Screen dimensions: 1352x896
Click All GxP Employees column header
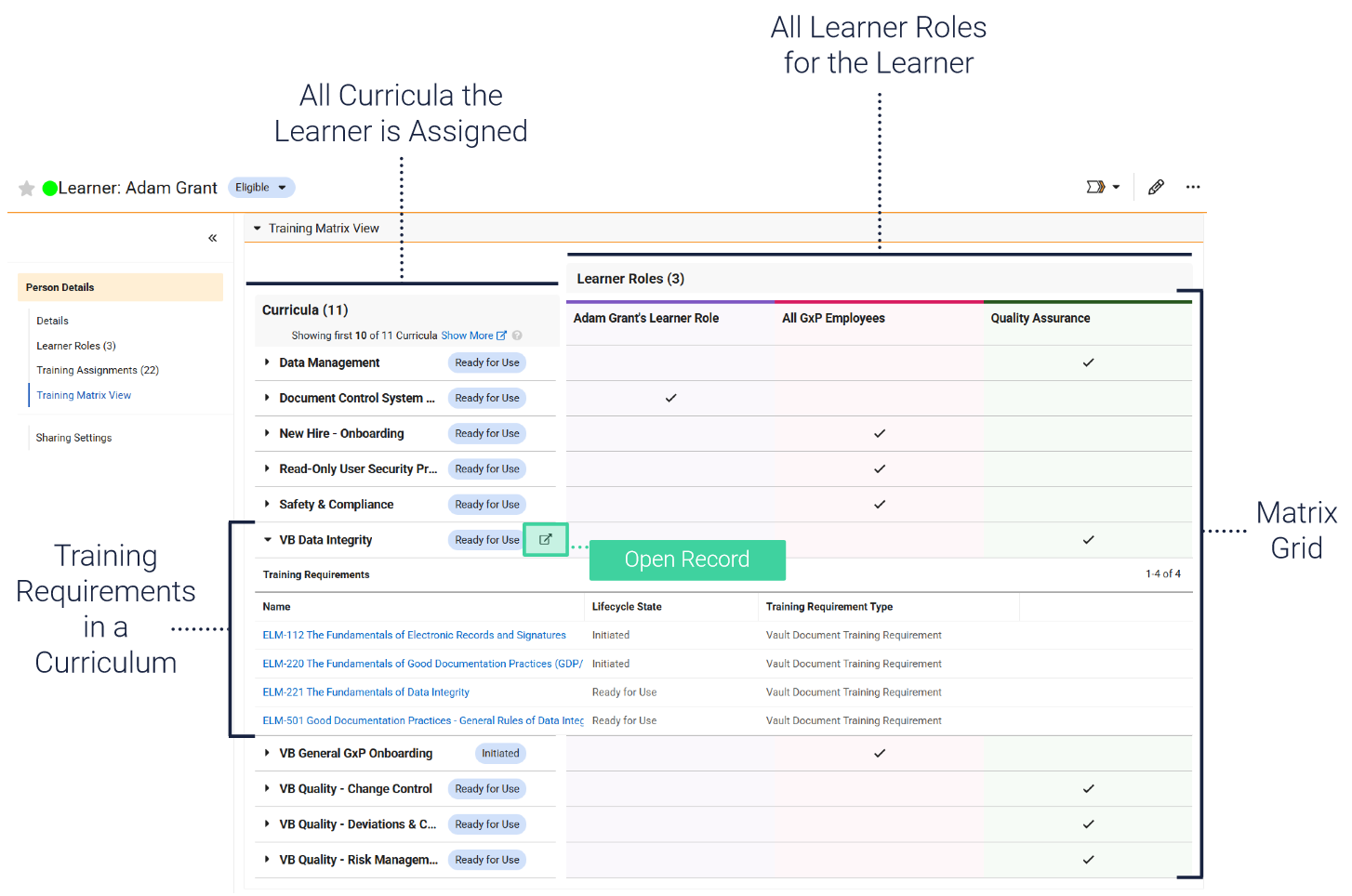833,318
